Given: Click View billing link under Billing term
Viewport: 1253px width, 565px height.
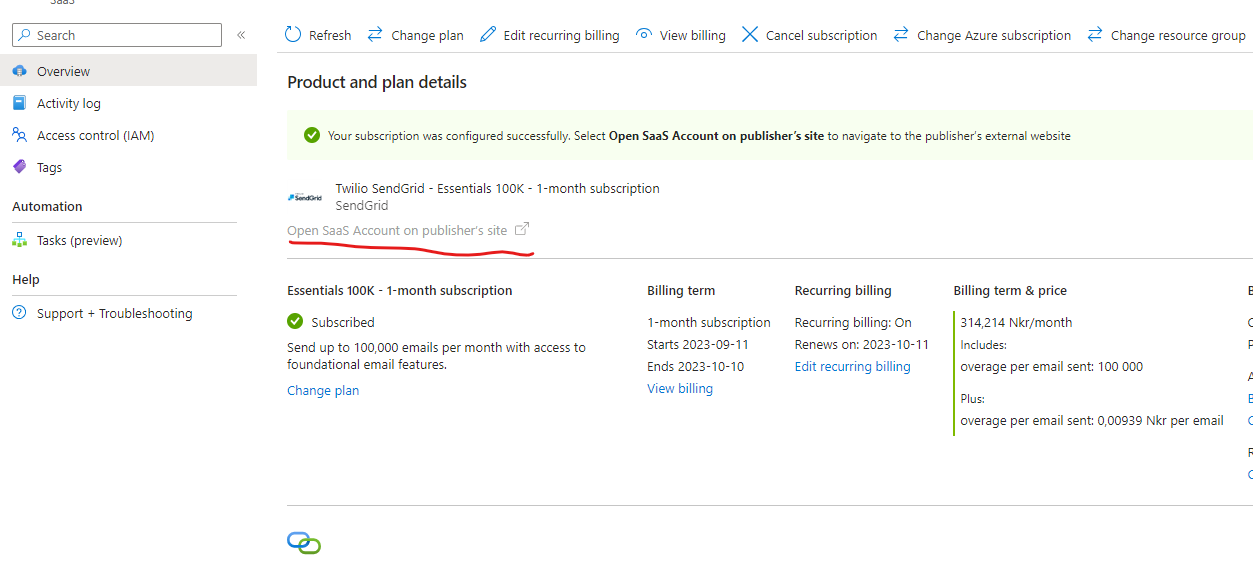Looking at the screenshot, I should point(680,388).
